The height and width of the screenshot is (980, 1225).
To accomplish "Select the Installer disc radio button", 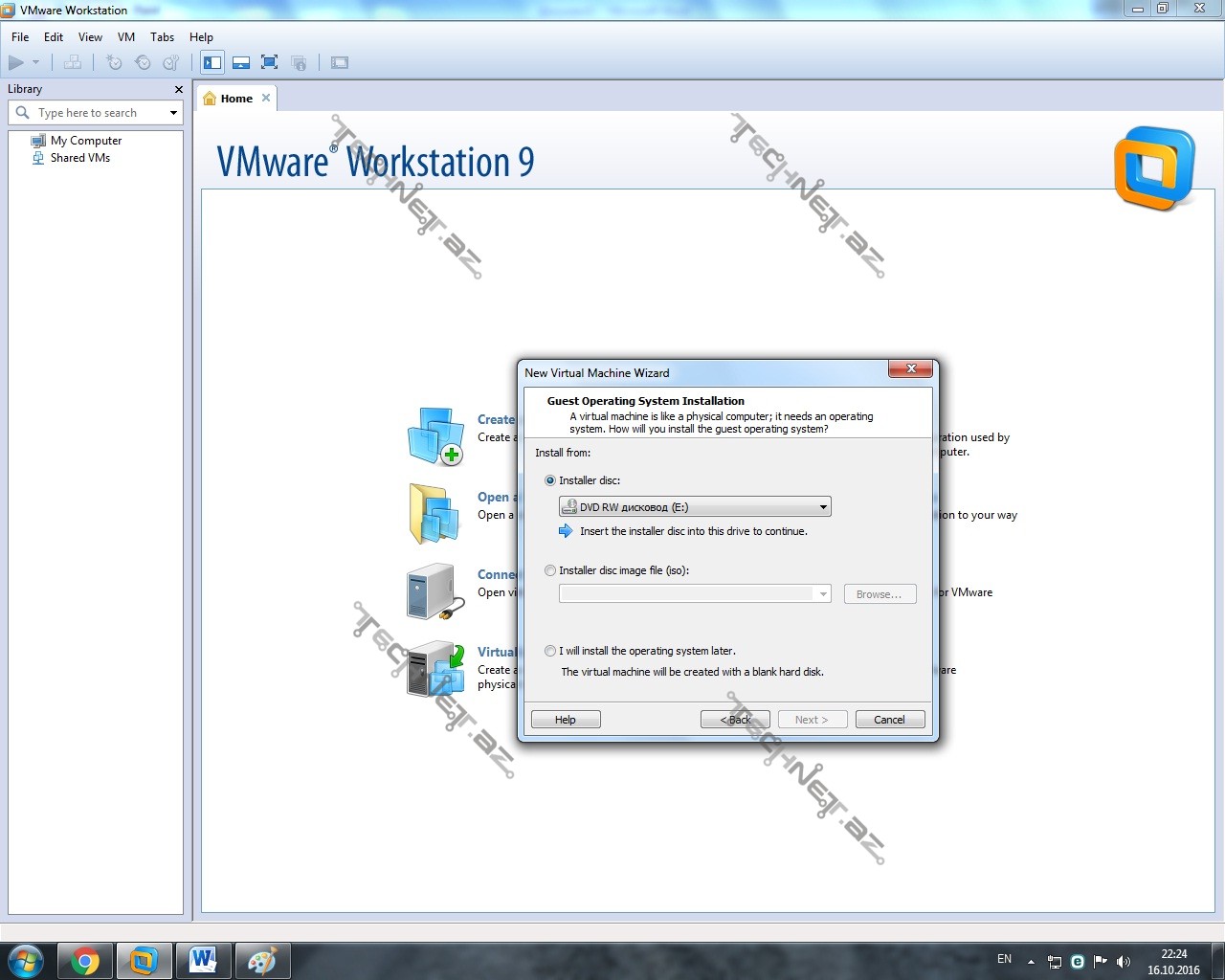I will coord(550,480).
